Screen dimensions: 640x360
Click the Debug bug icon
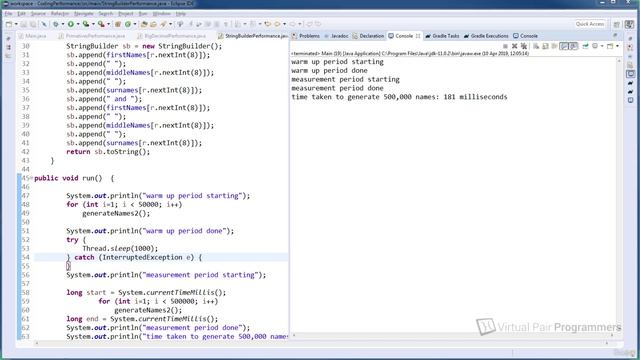pos(56,24)
